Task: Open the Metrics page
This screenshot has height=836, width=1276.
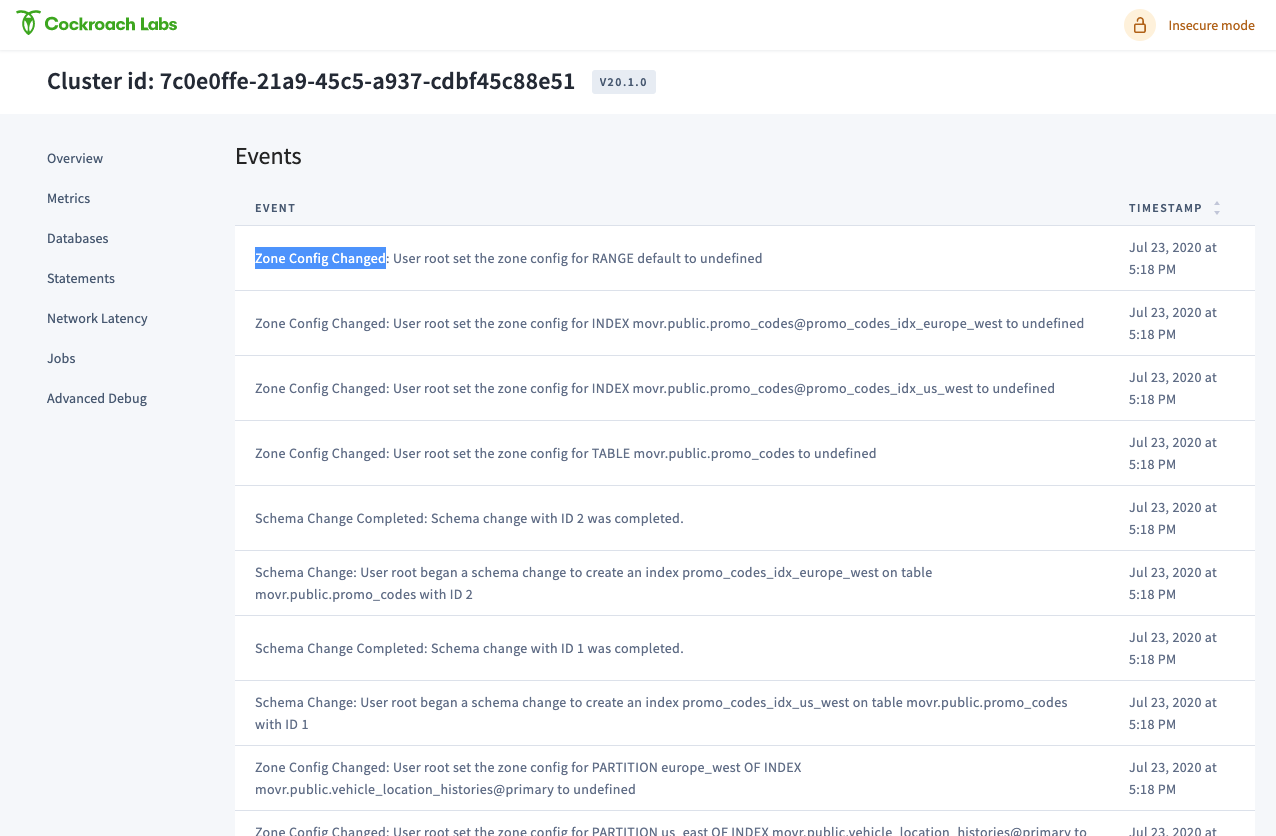Action: [68, 198]
